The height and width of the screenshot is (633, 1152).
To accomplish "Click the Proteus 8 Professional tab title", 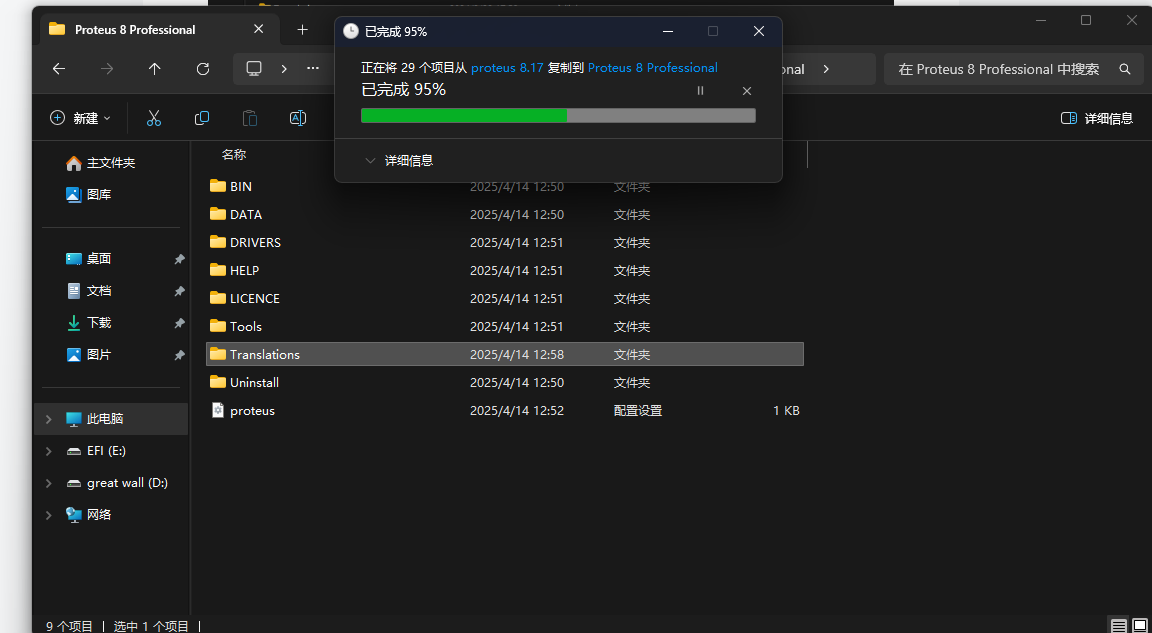I will [135, 29].
